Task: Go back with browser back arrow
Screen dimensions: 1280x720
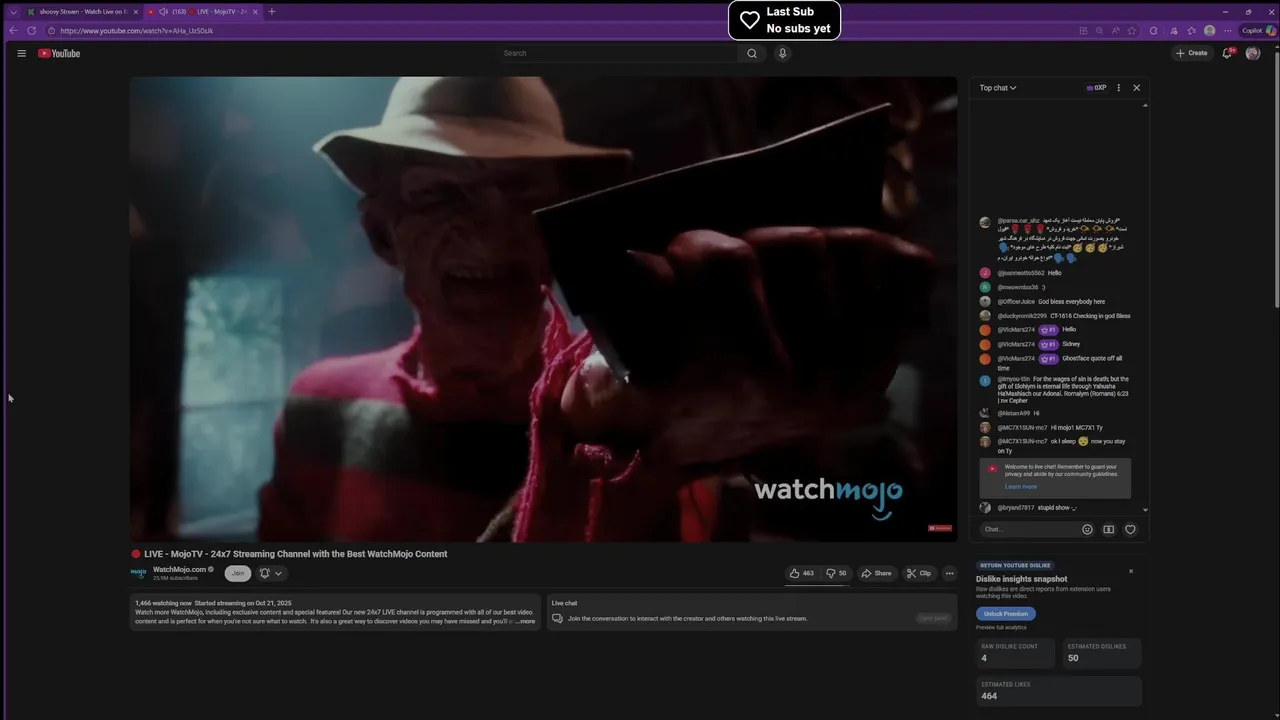Action: [x=13, y=30]
